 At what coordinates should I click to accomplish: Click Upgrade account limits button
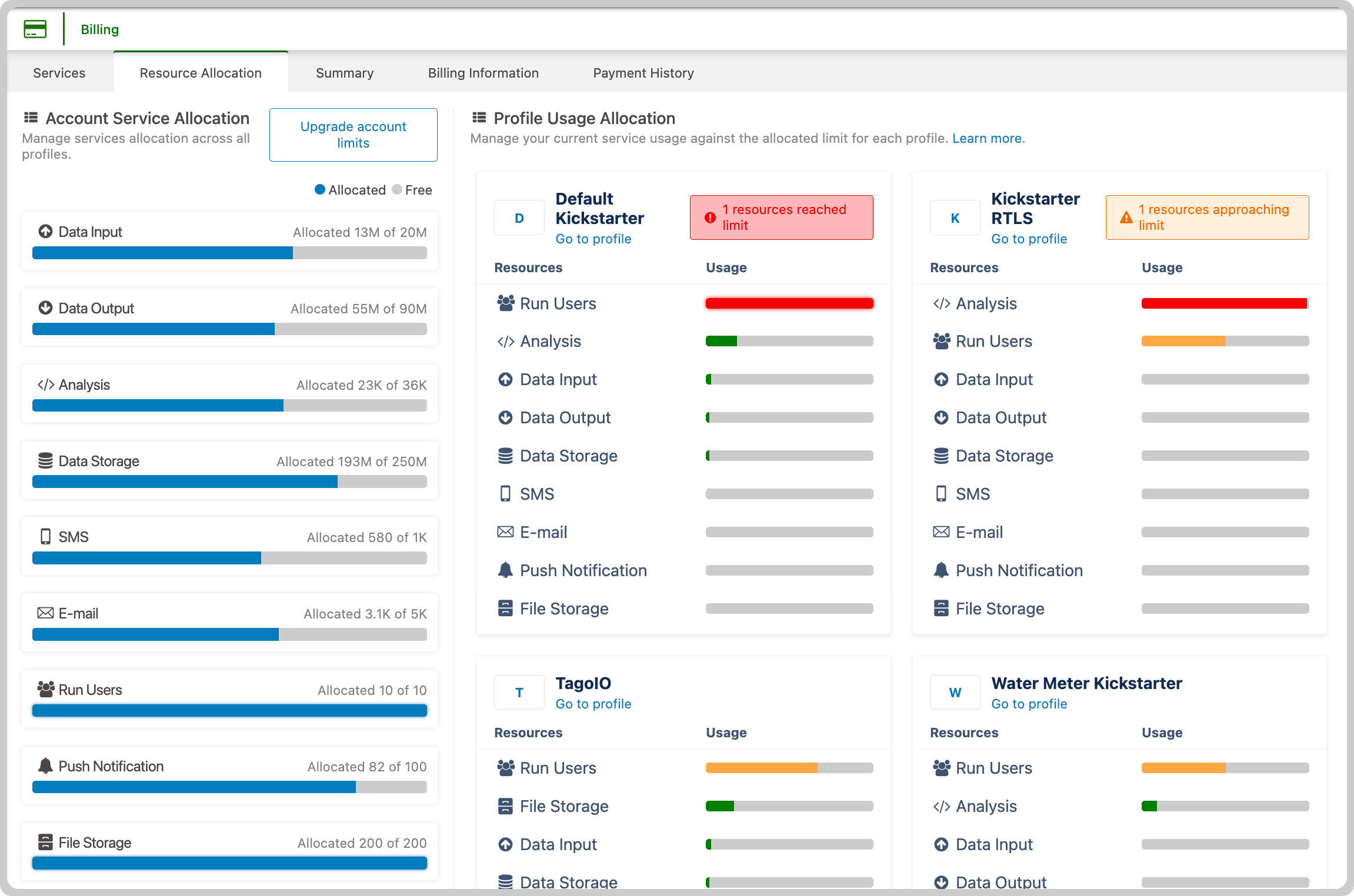353,135
